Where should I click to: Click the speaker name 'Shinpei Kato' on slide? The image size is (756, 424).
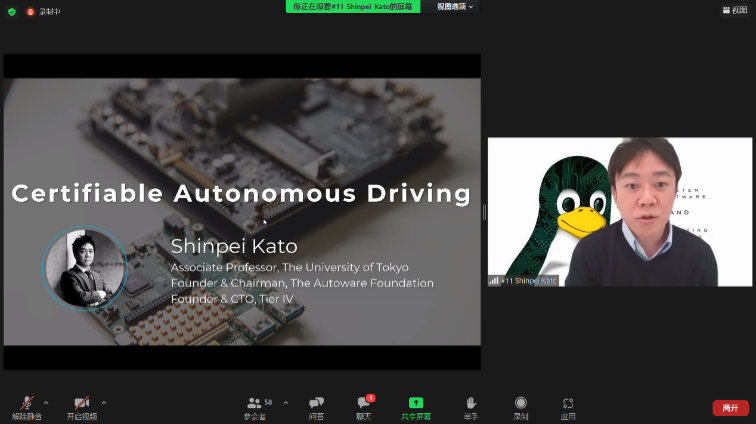(234, 246)
